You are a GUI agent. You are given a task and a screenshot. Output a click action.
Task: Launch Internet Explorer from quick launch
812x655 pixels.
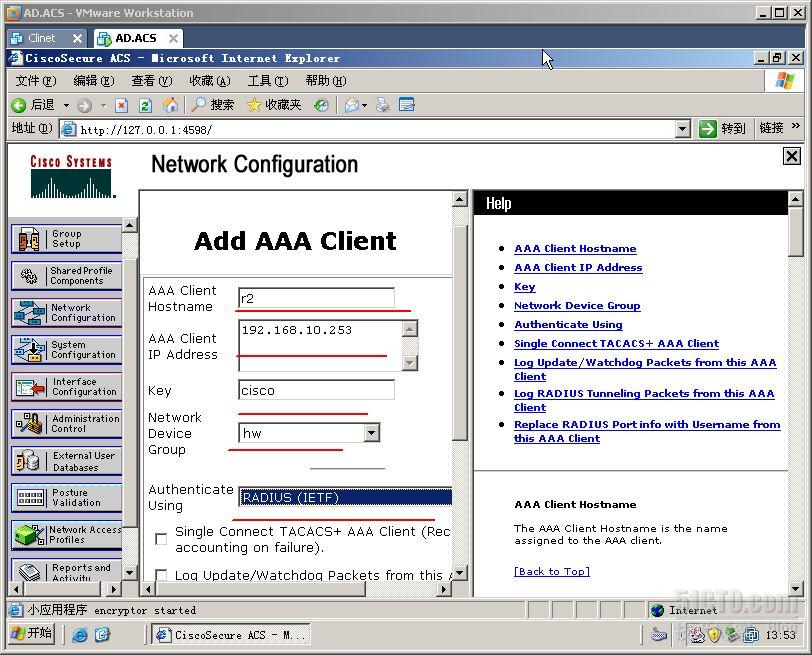[80, 635]
